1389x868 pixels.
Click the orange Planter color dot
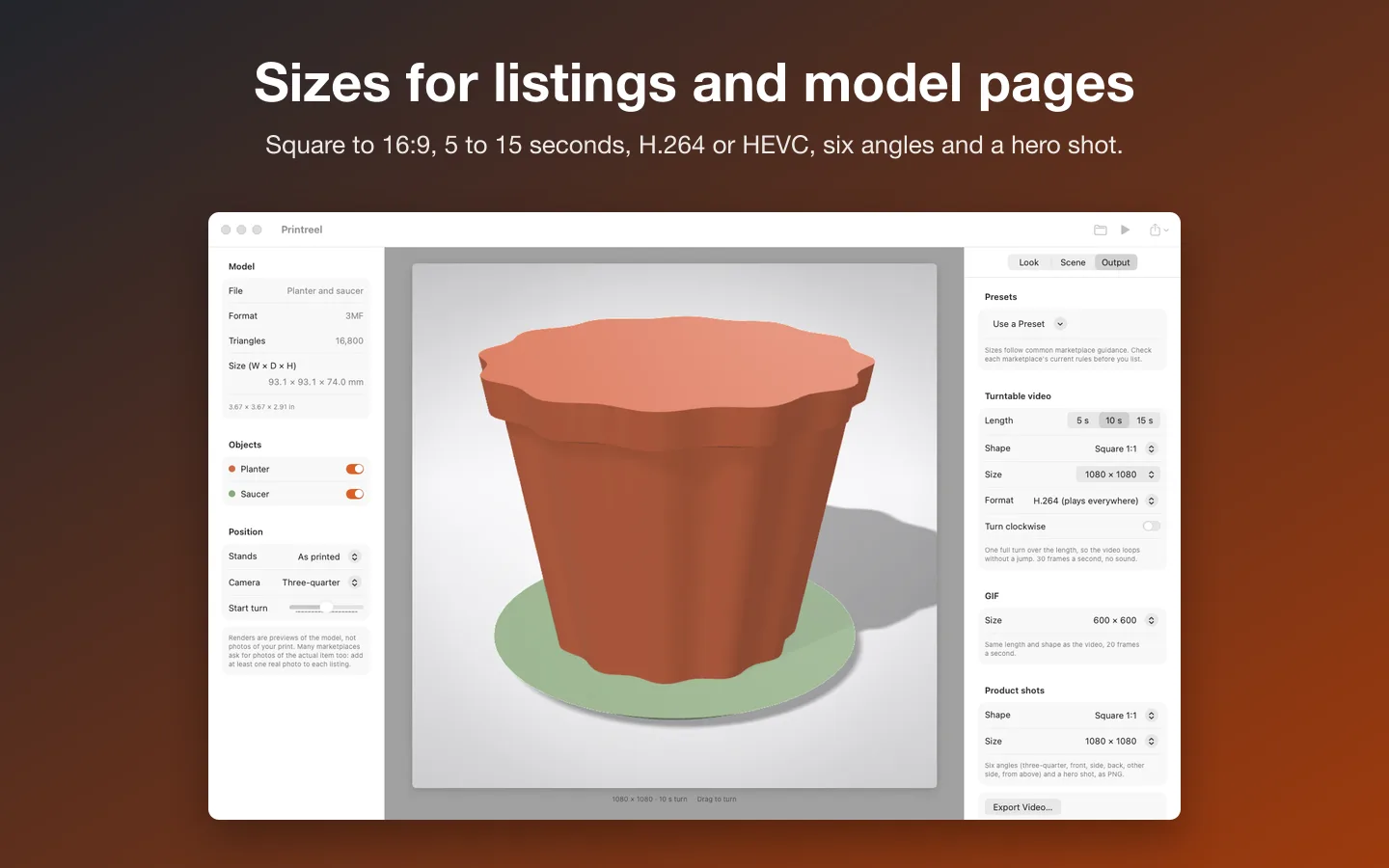(231, 469)
